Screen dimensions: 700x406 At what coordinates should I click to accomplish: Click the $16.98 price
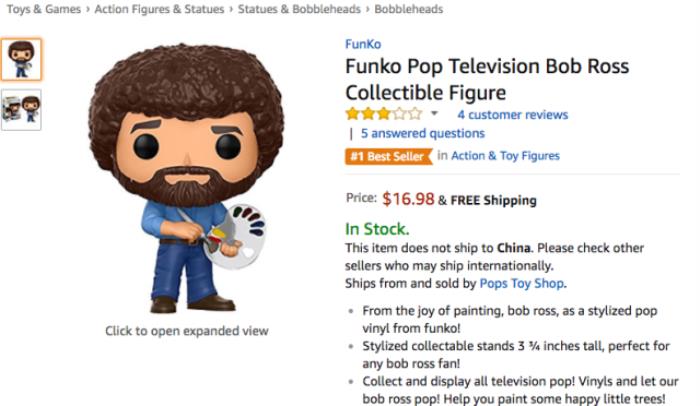(407, 198)
